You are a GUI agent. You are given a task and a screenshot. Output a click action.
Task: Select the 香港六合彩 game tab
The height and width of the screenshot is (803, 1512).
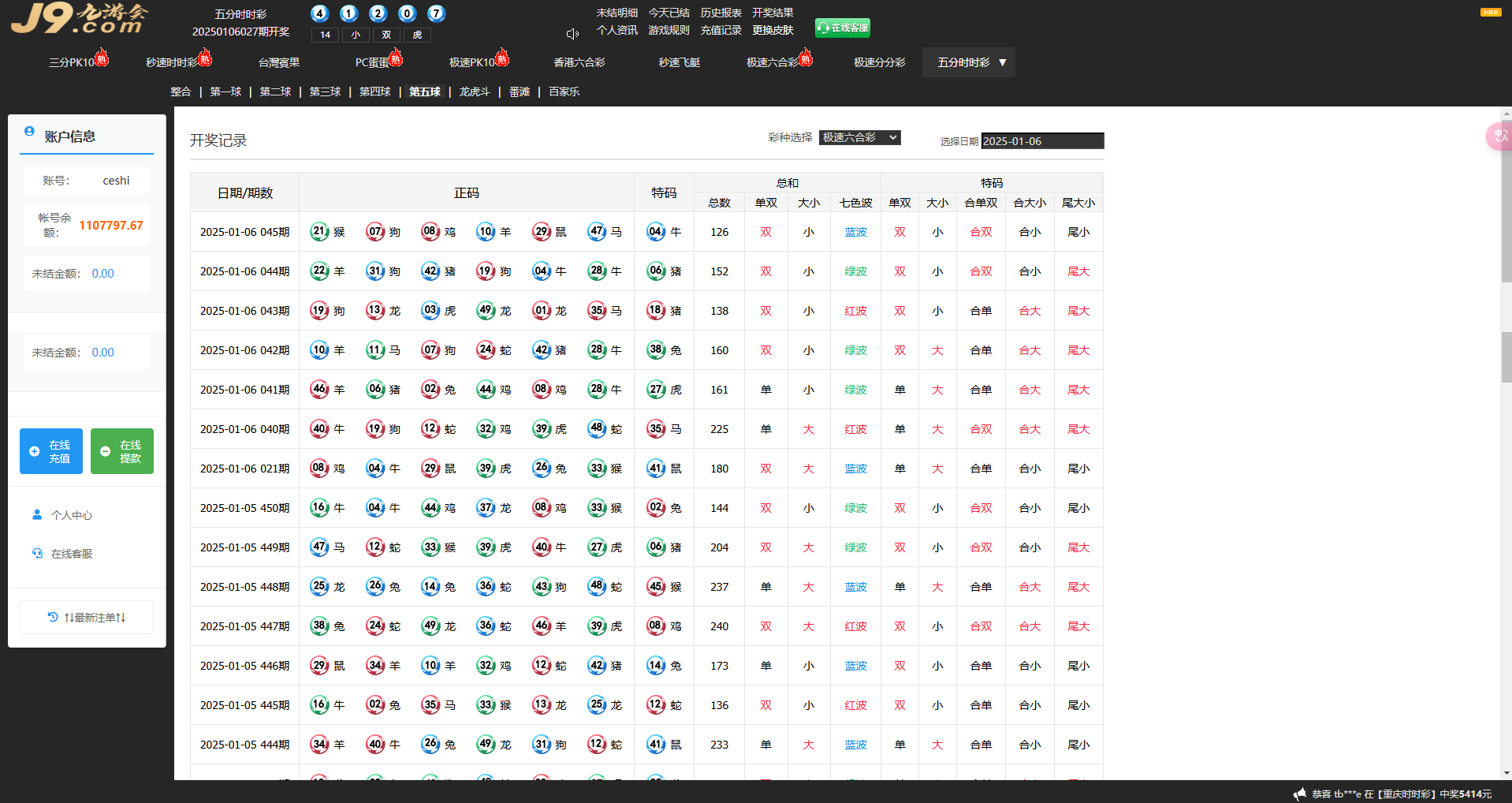(579, 62)
